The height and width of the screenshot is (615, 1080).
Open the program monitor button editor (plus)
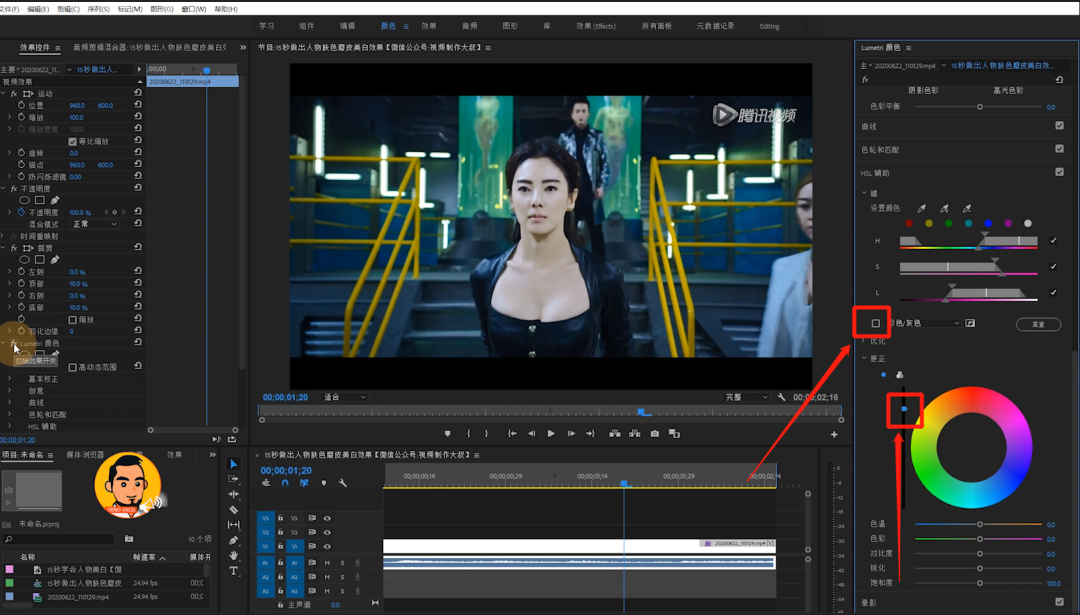(x=834, y=435)
